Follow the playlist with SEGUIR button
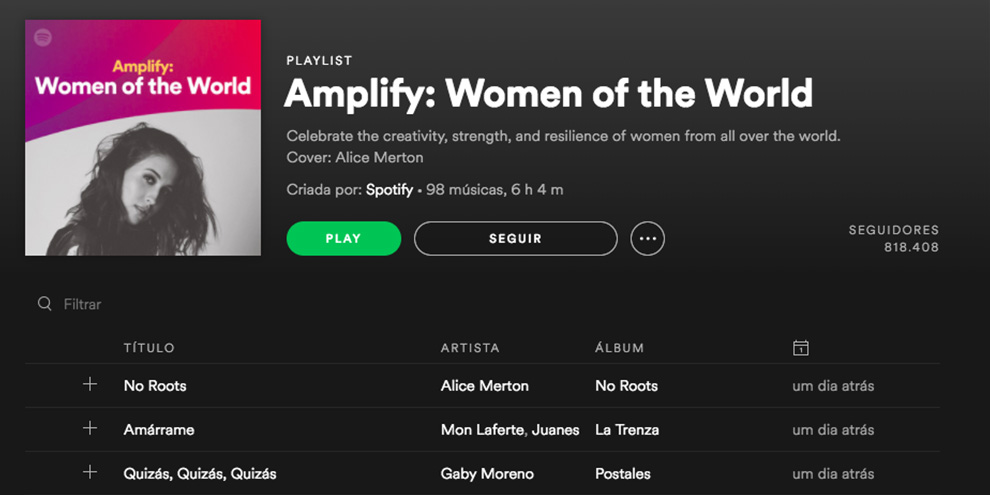Screen dimensions: 990x495 coord(515,239)
